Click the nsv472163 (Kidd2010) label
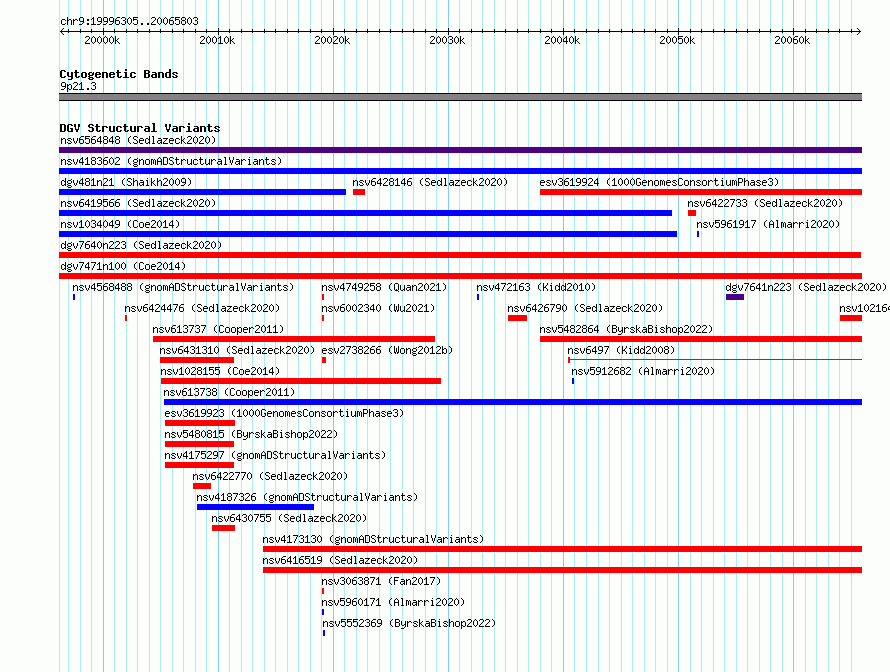The image size is (890, 672). (536, 287)
